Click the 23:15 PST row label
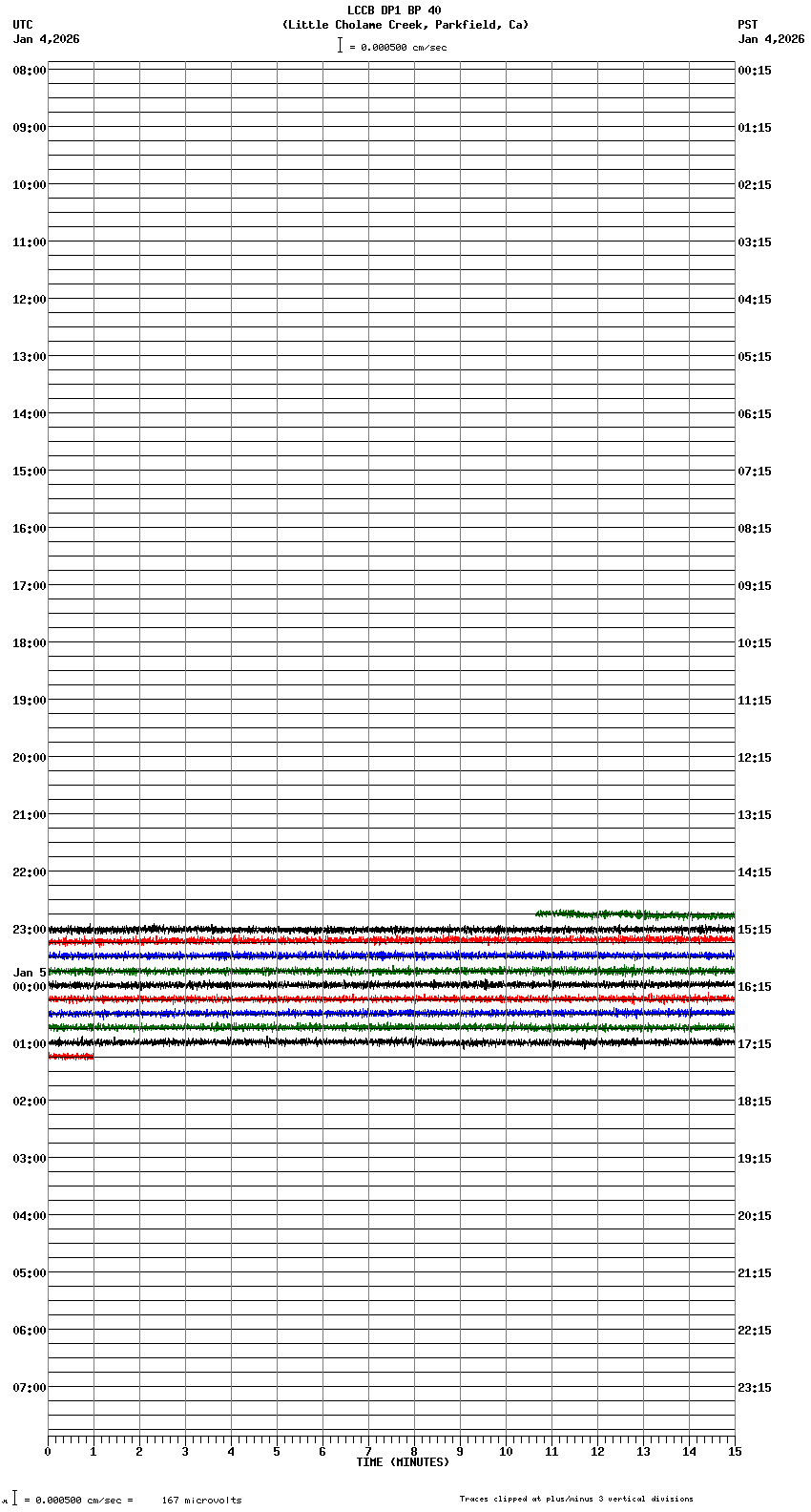This screenshot has height=1512, width=811. (755, 1388)
